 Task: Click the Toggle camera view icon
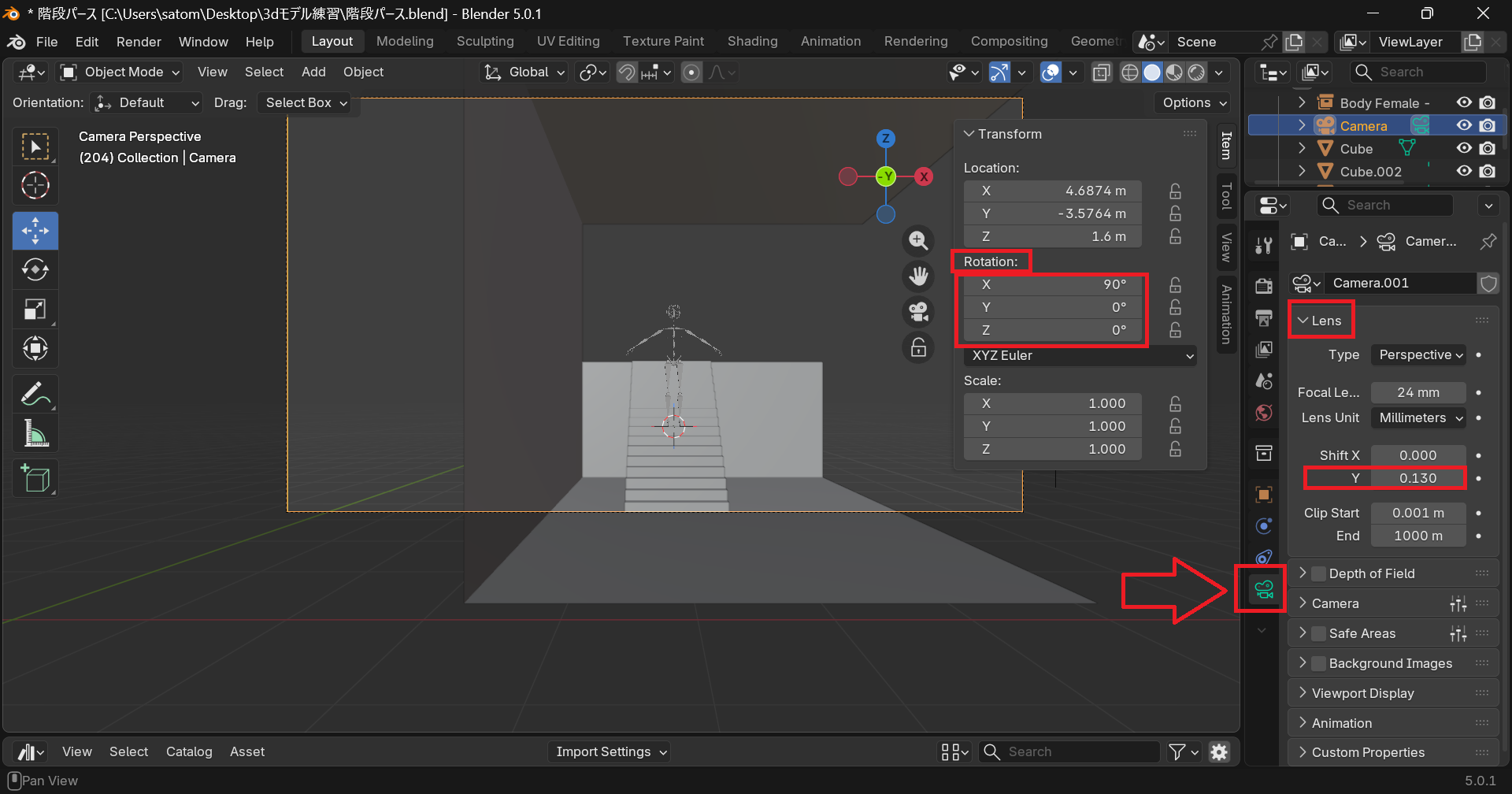pyautogui.click(x=918, y=312)
